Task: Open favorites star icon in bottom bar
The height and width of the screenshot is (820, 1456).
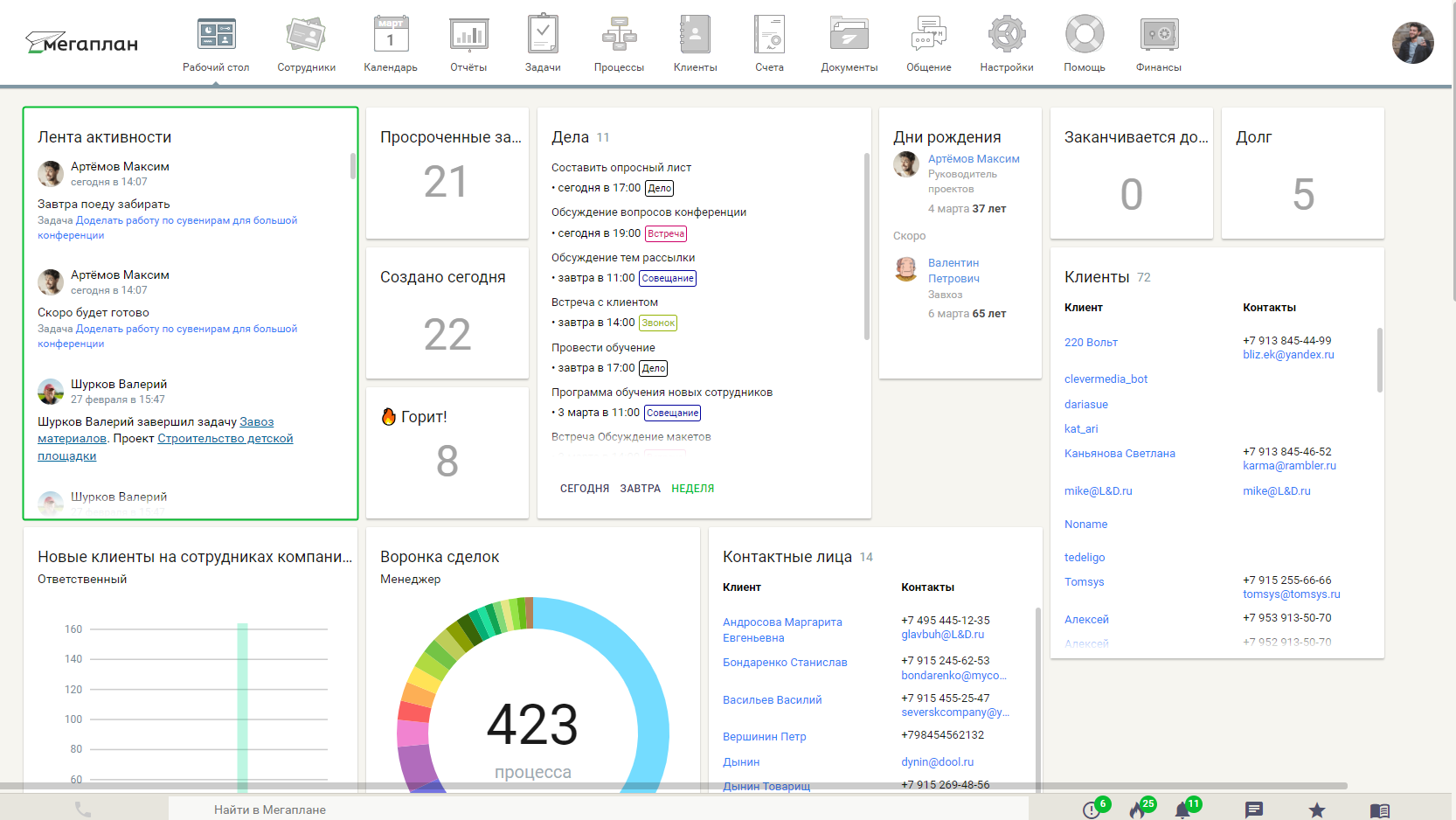Action: click(1317, 810)
